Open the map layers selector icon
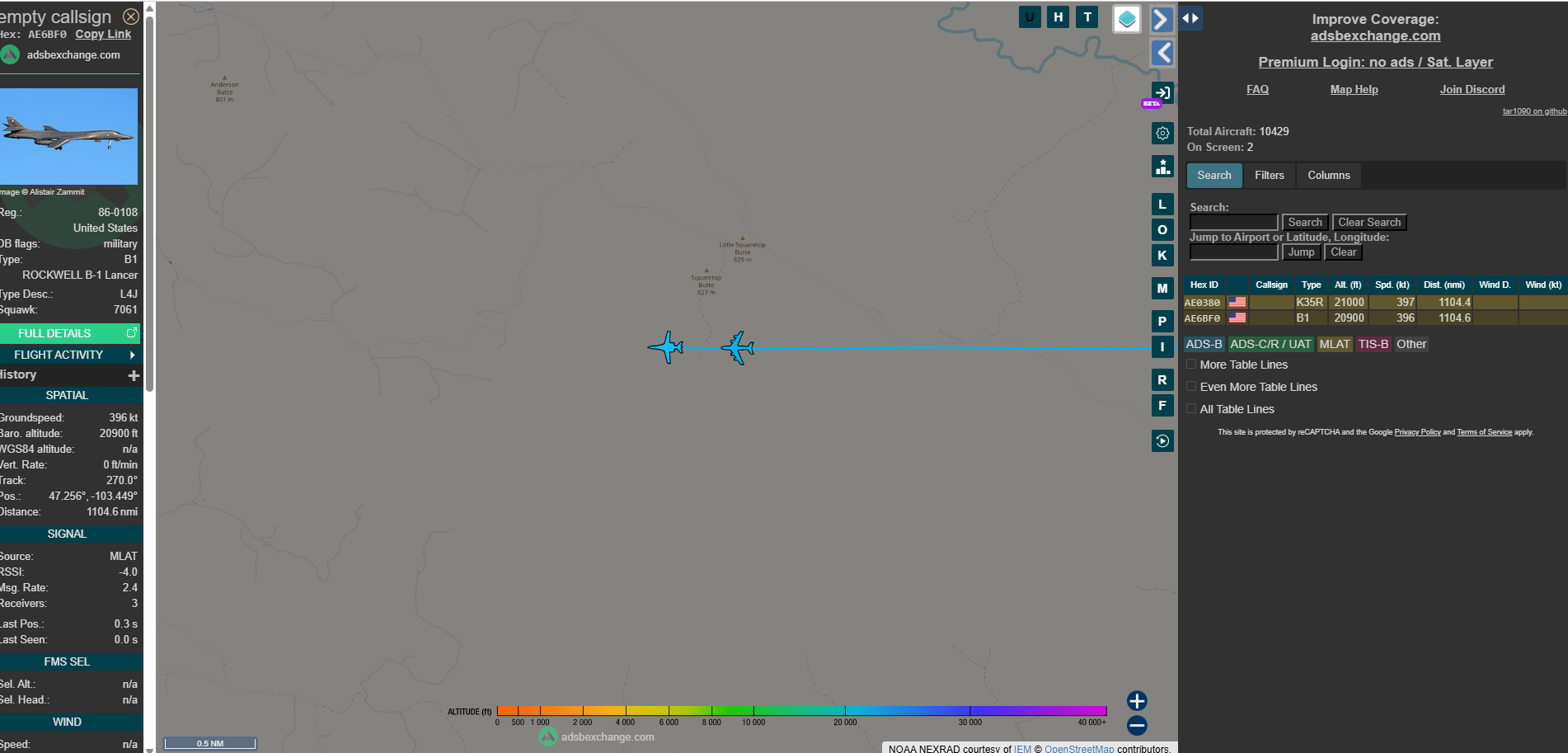The height and width of the screenshot is (753, 1568). pyautogui.click(x=1127, y=19)
